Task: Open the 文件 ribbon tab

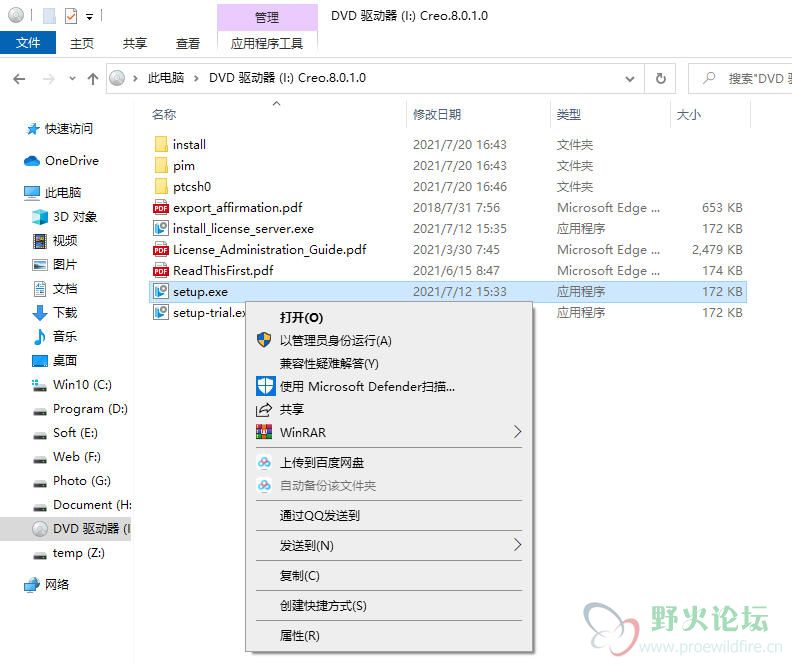Action: [x=28, y=43]
